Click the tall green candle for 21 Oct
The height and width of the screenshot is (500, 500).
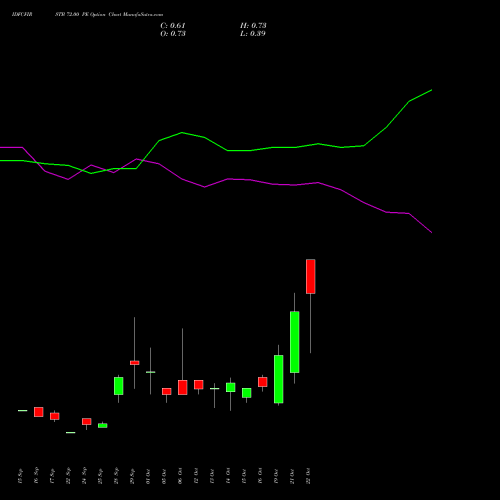[295, 342]
